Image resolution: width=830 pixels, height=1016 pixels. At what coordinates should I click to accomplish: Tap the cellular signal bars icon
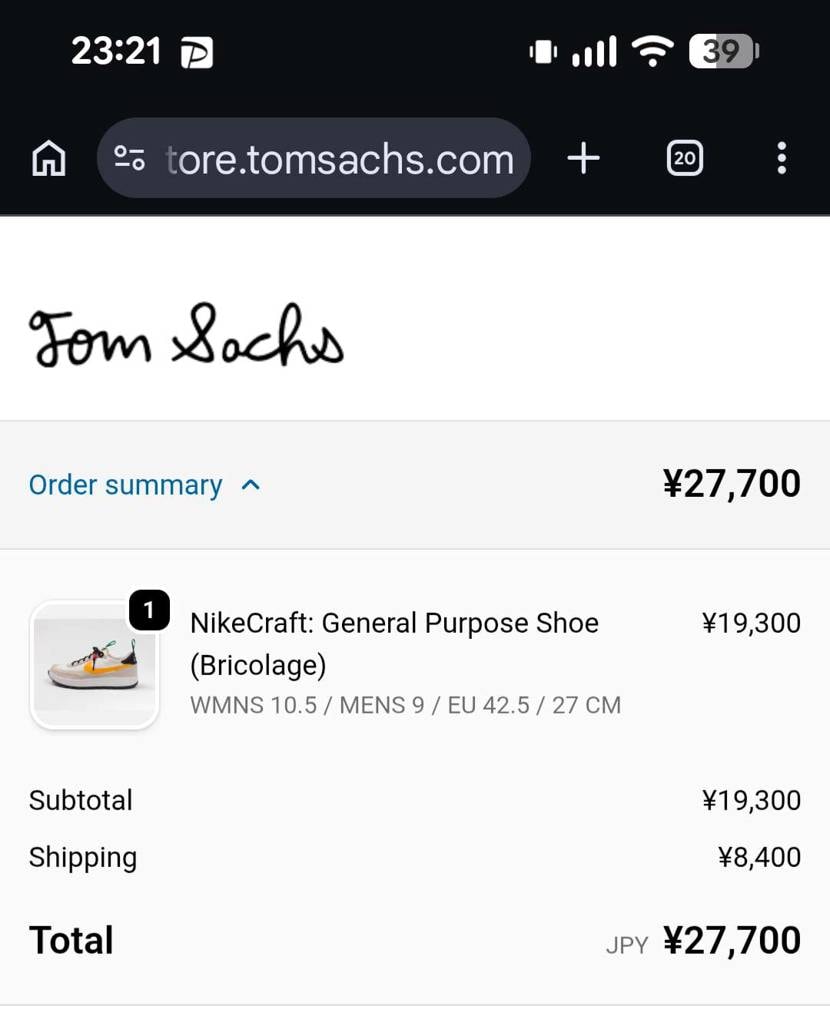point(594,51)
